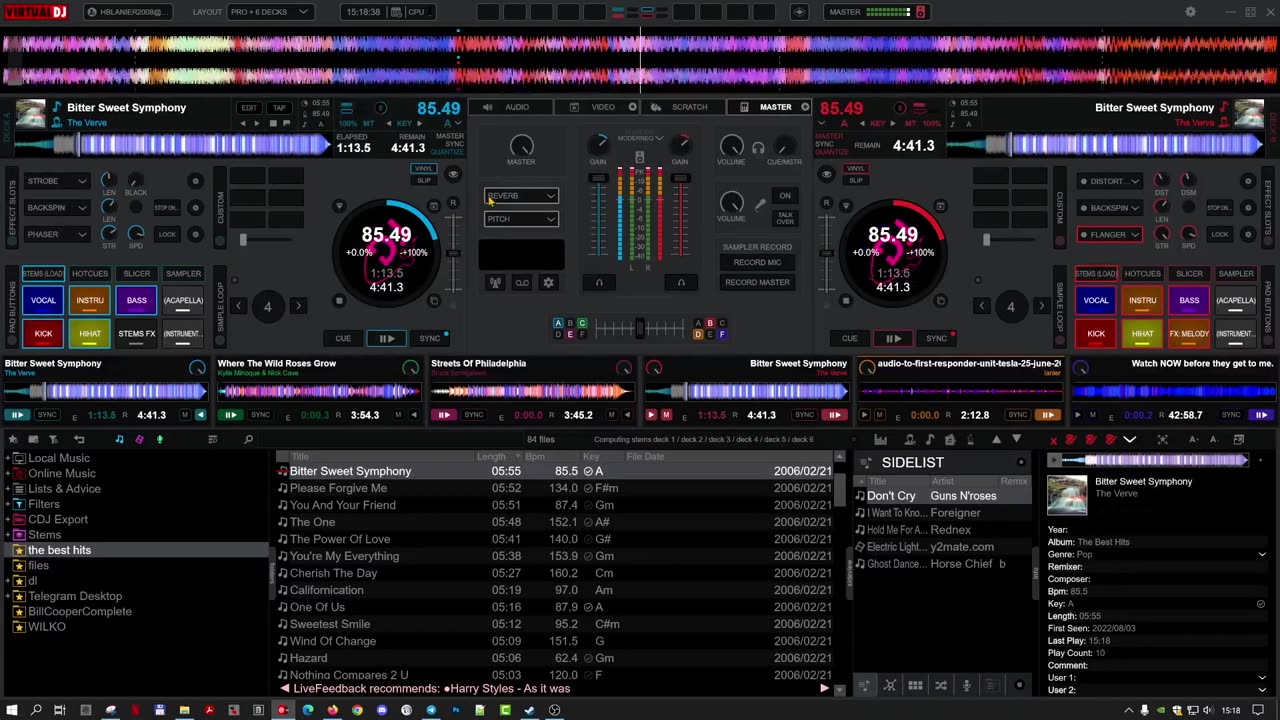Click the record tape icon in mixer

[x=522, y=283]
